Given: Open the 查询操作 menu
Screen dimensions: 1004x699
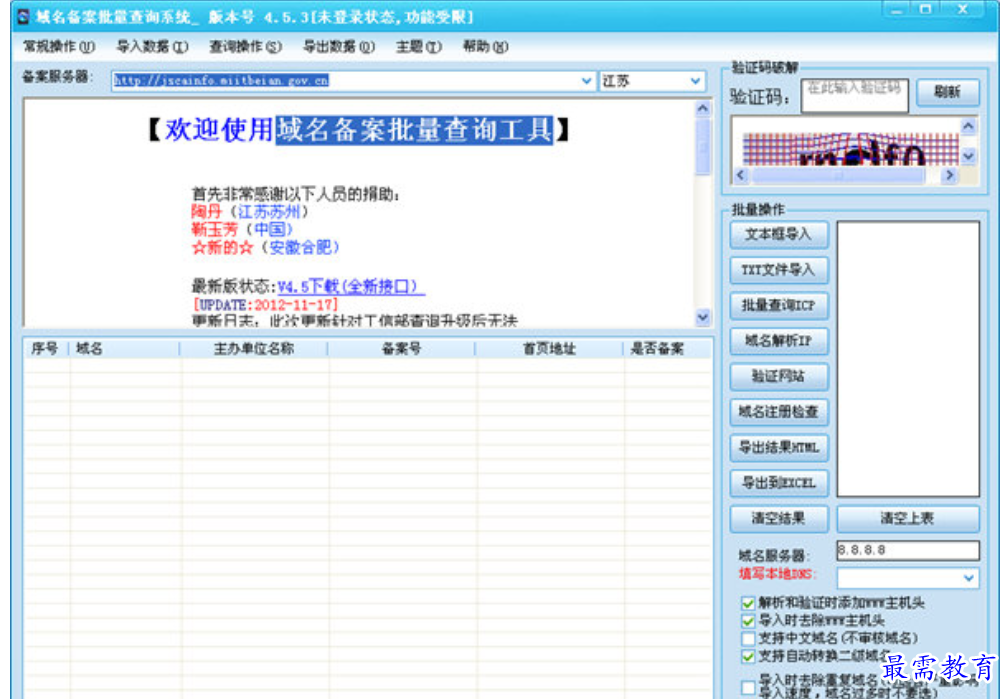Looking at the screenshot, I should (245, 47).
